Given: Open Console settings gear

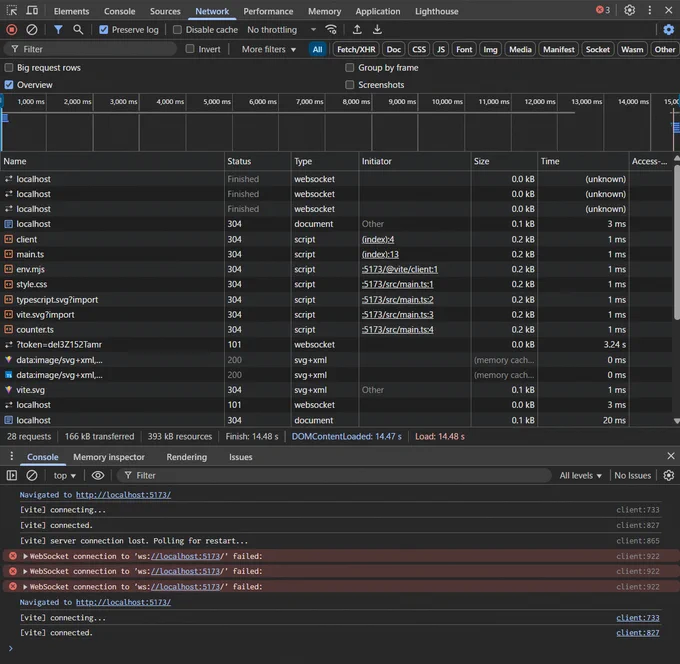Looking at the screenshot, I should [669, 475].
